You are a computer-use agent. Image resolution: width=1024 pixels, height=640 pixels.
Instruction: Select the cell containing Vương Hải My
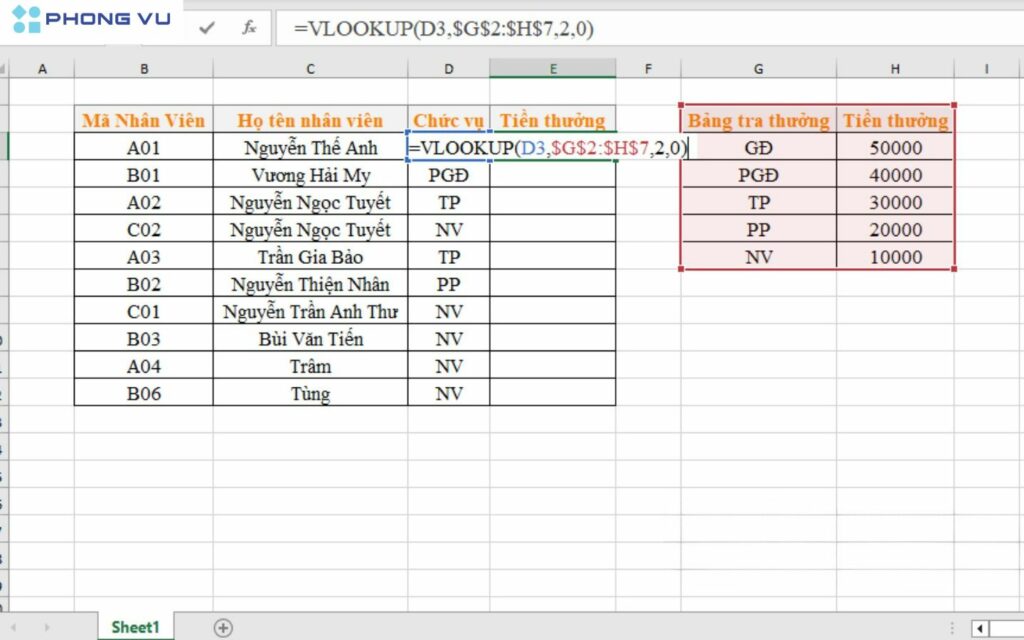(310, 174)
